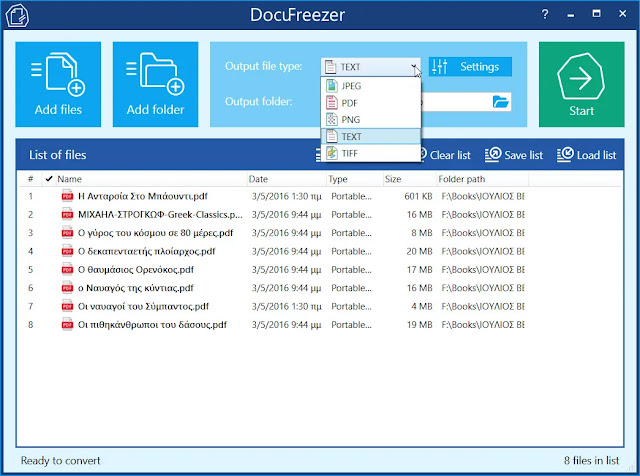
Task: Click the 20 MB size cell
Action: [x=419, y=251]
